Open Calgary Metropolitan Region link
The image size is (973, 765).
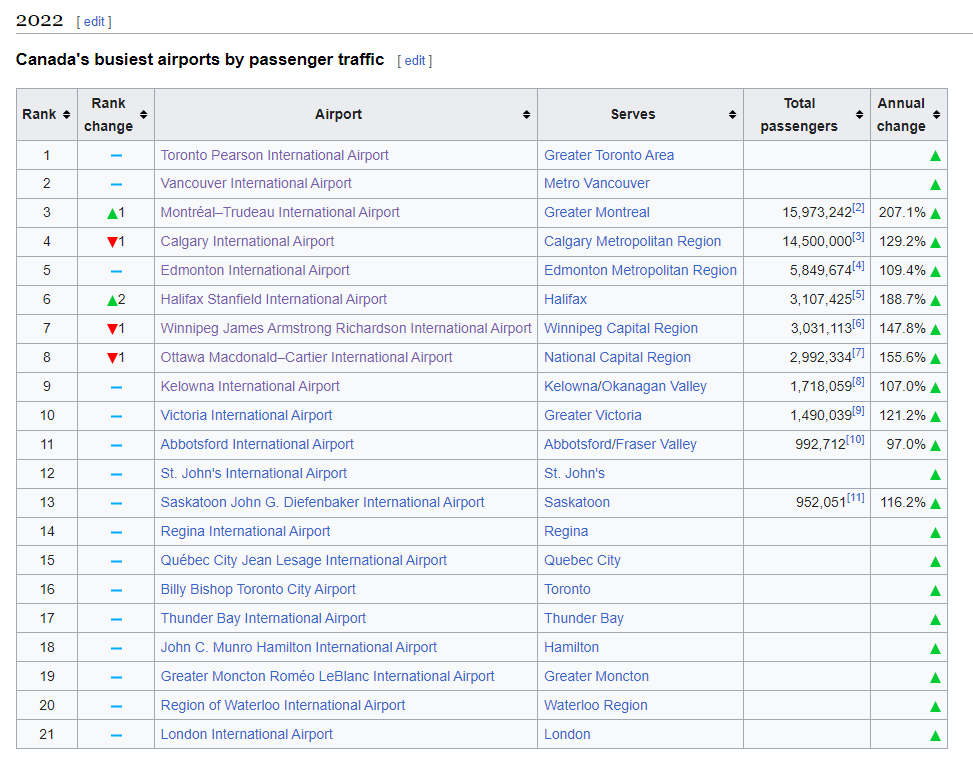point(632,241)
